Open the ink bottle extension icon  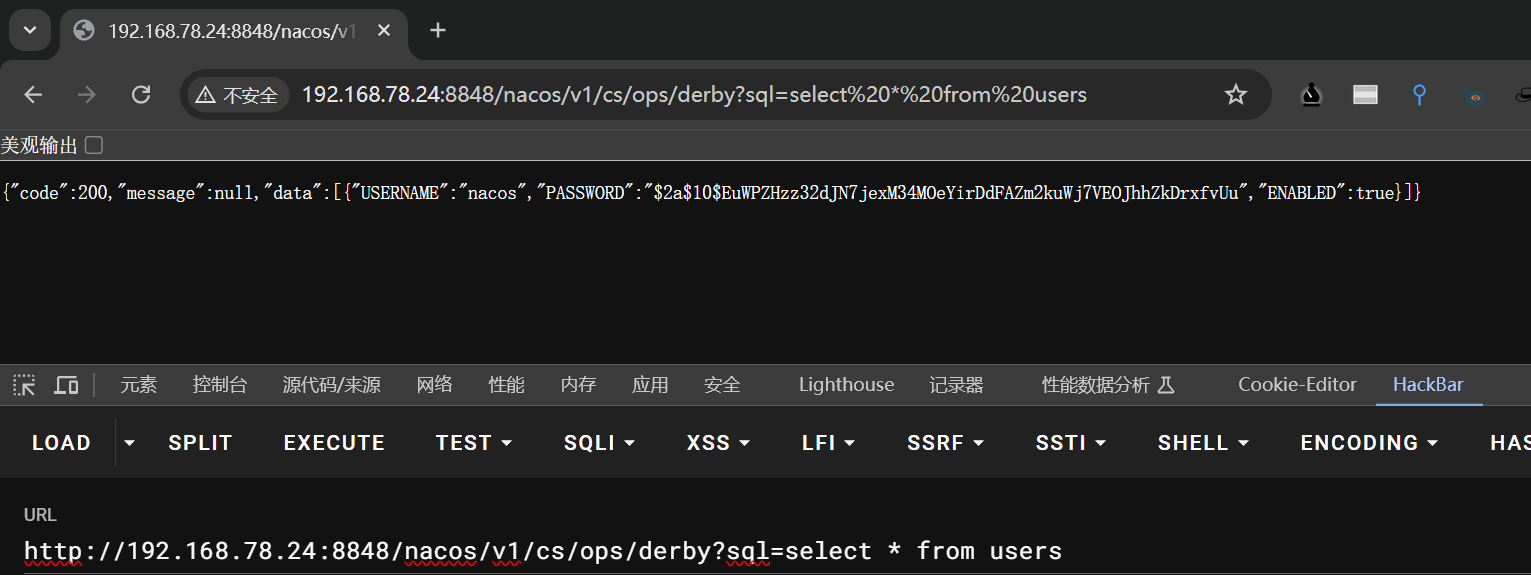click(x=1311, y=95)
